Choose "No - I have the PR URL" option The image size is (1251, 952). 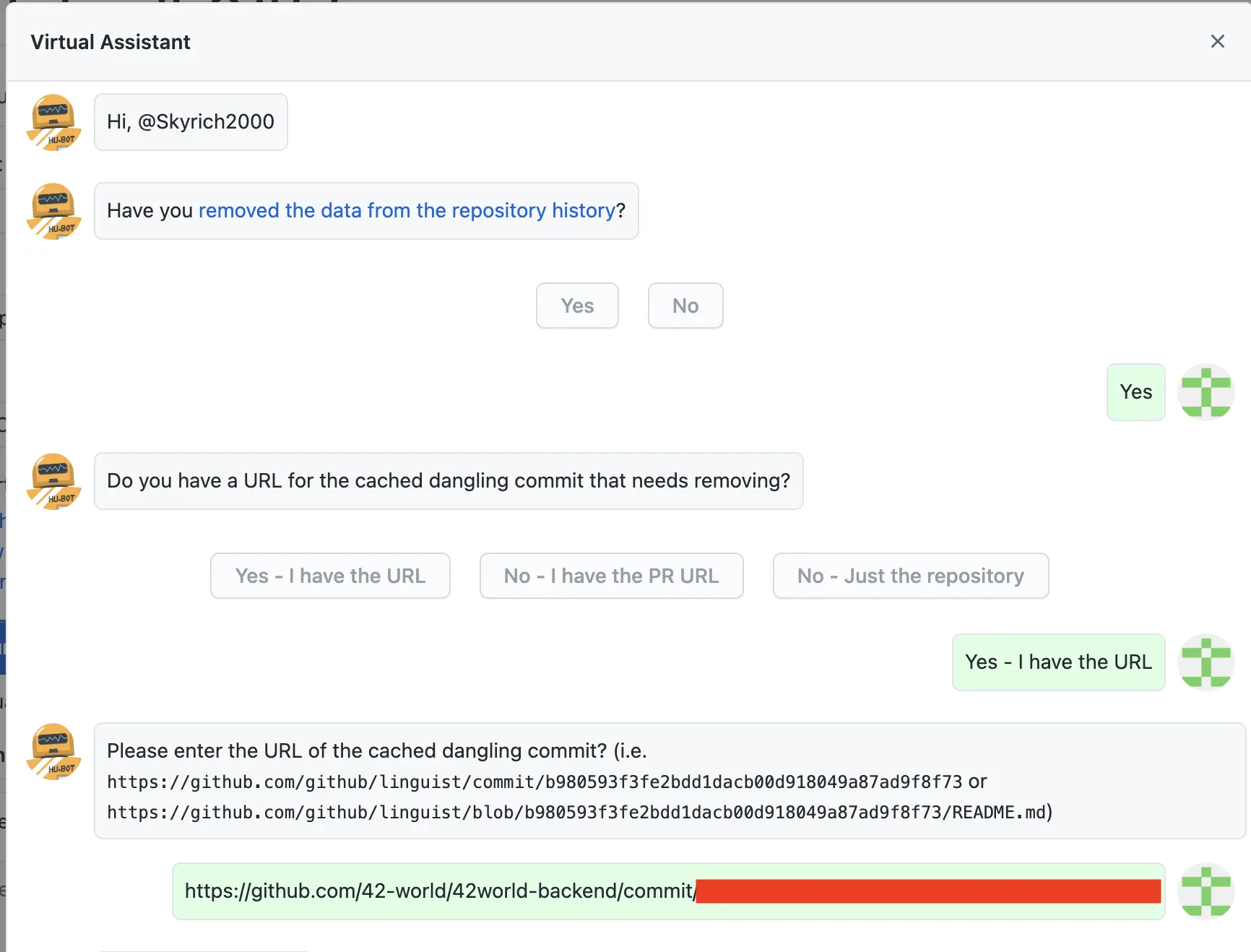coord(611,576)
